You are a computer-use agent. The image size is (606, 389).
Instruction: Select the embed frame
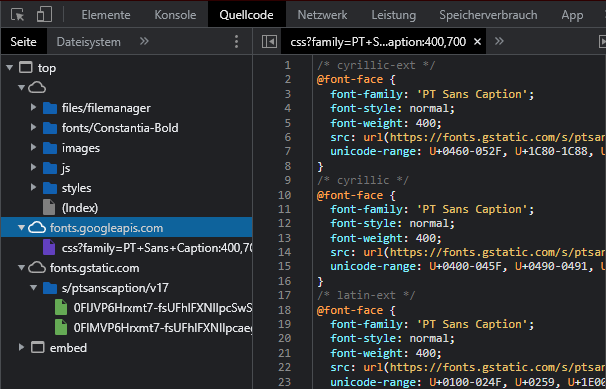68,348
